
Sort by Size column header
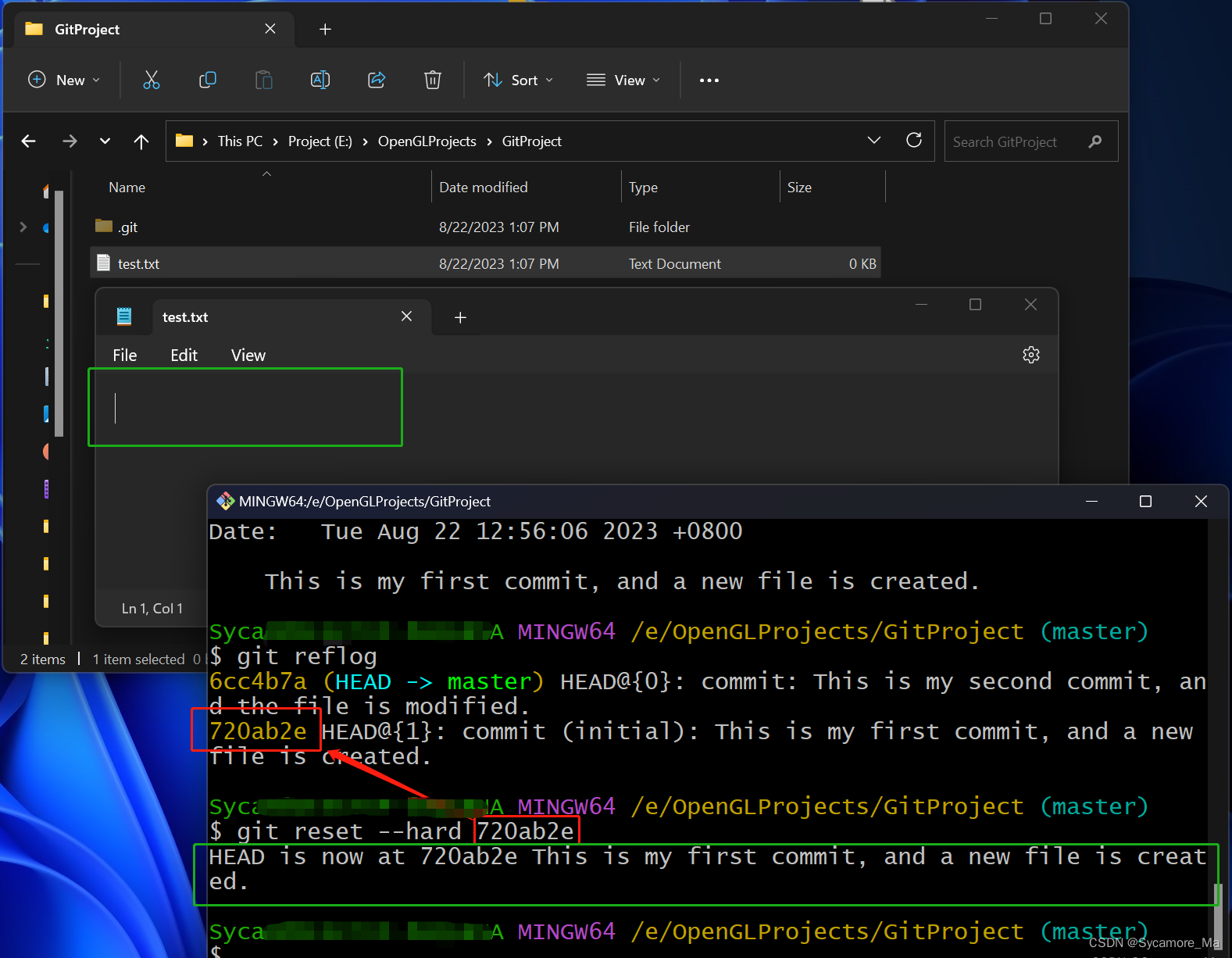(799, 188)
